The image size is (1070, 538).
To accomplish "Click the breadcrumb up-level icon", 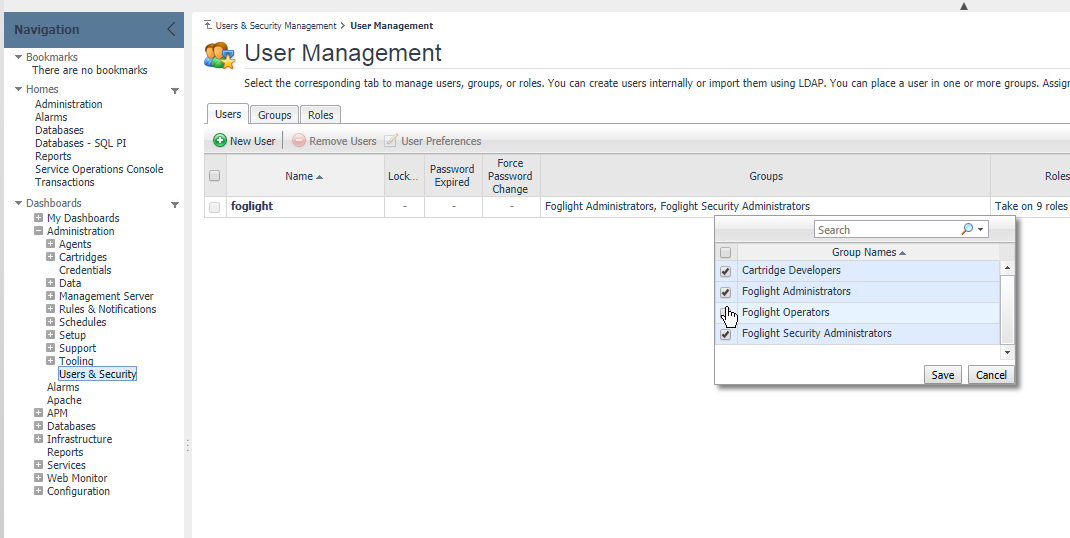I will click(x=208, y=25).
